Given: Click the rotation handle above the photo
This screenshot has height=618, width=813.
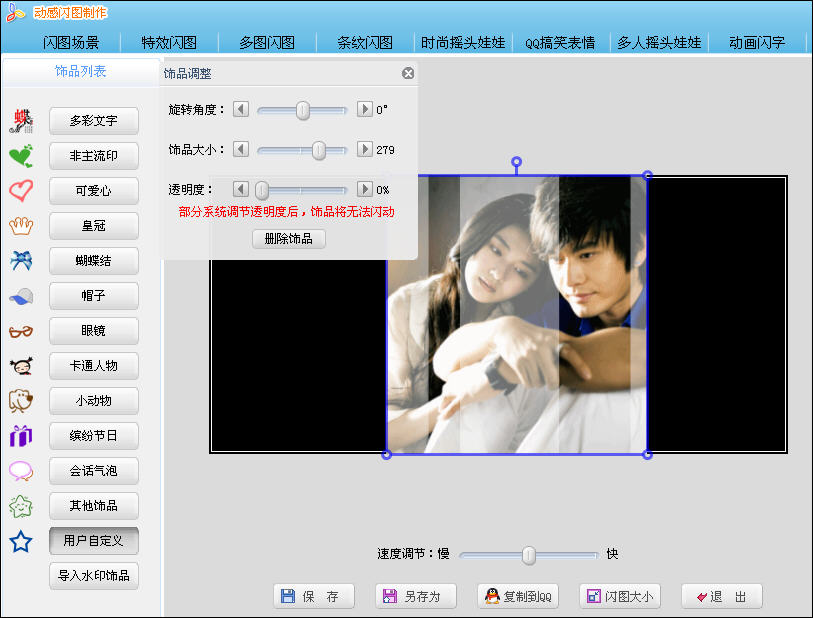Looking at the screenshot, I should (516, 162).
